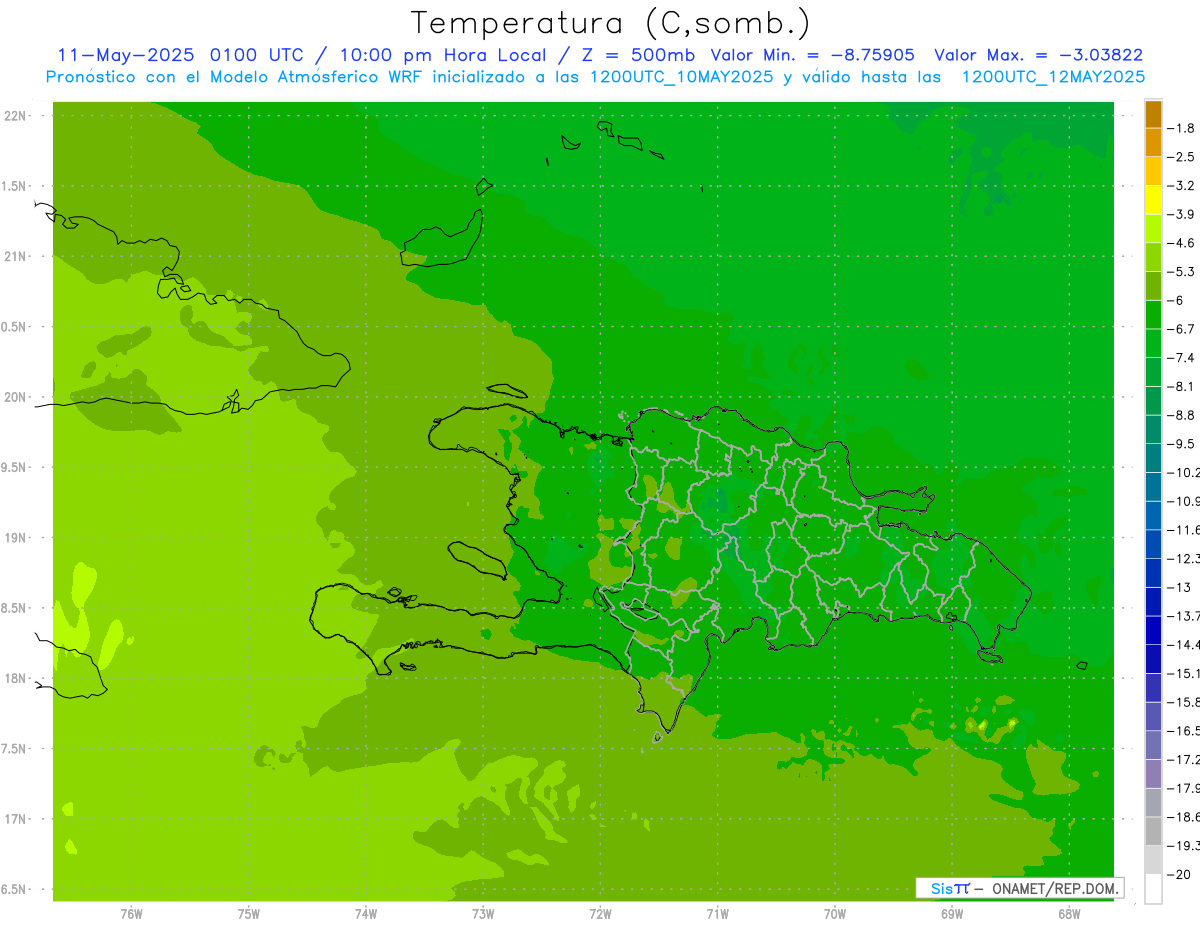Click the "7.5N" latitude axis label
Image resolution: width=1200 pixels, height=927 pixels.
(x=13, y=749)
